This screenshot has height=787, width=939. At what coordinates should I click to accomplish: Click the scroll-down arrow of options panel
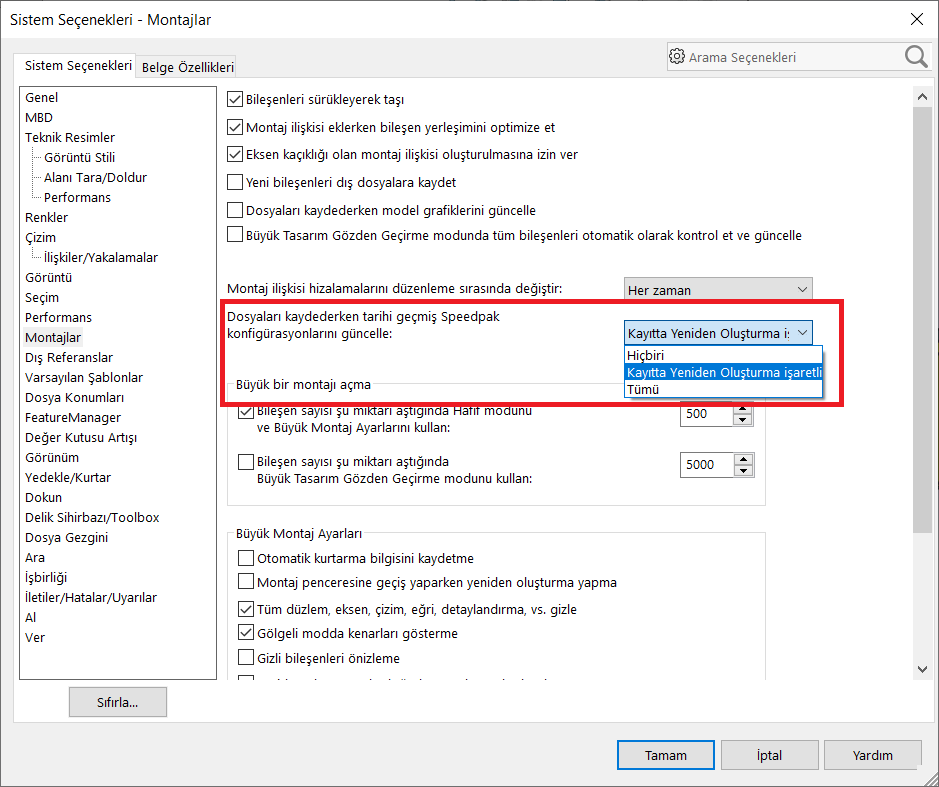pos(922,669)
